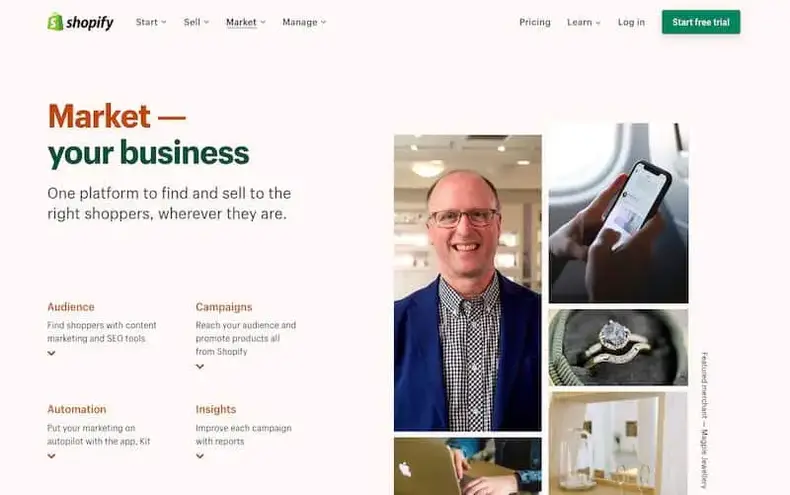
Task: Expand the chevron under Insights section
Action: [x=200, y=456]
